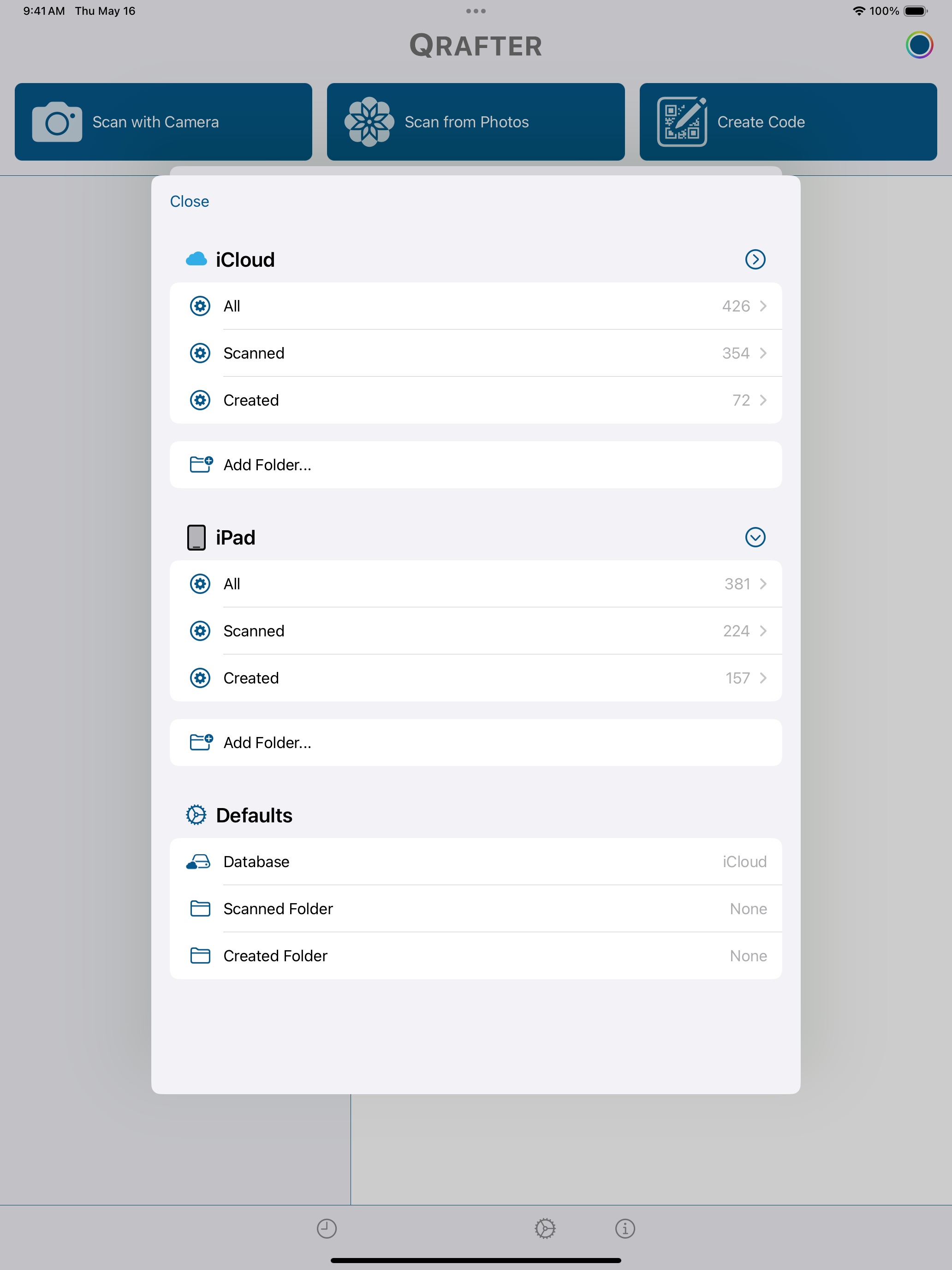This screenshot has height=1270, width=952.
Task: Tap Add Folder under iPad
Action: point(476,743)
